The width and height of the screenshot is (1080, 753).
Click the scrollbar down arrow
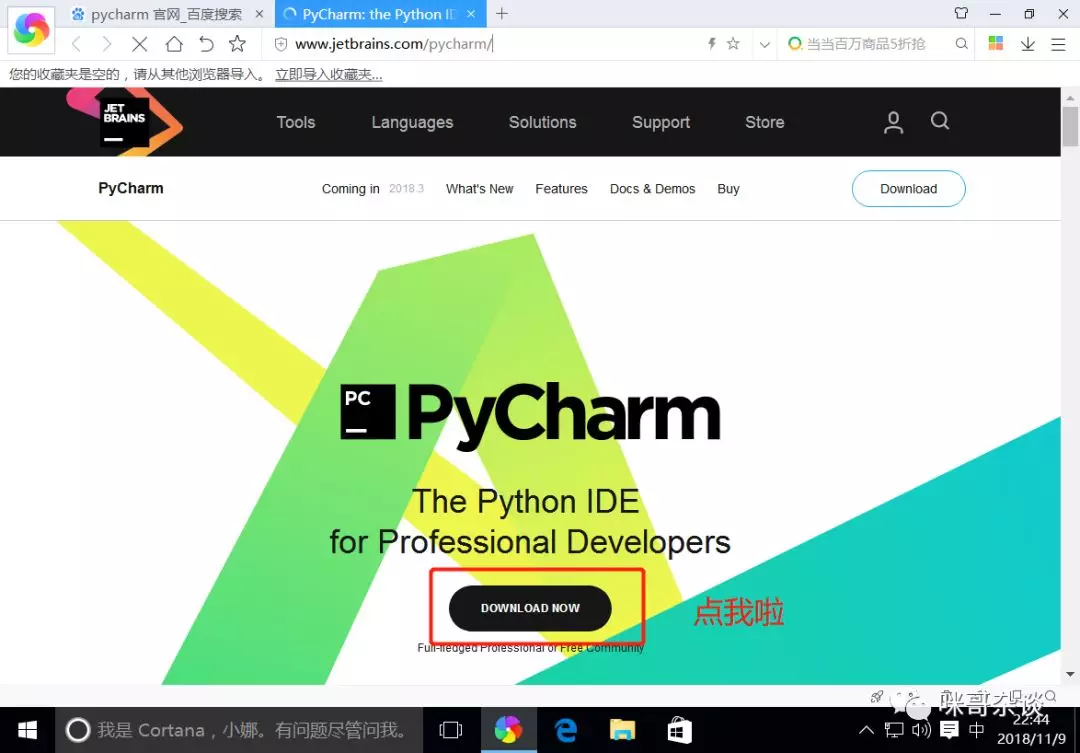tap(1070, 674)
